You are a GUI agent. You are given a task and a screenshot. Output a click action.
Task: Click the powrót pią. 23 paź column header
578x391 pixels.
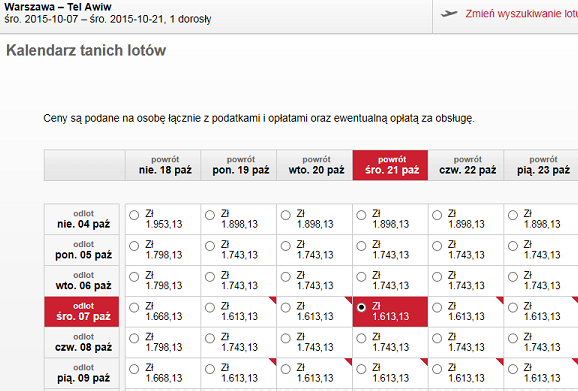click(x=542, y=165)
